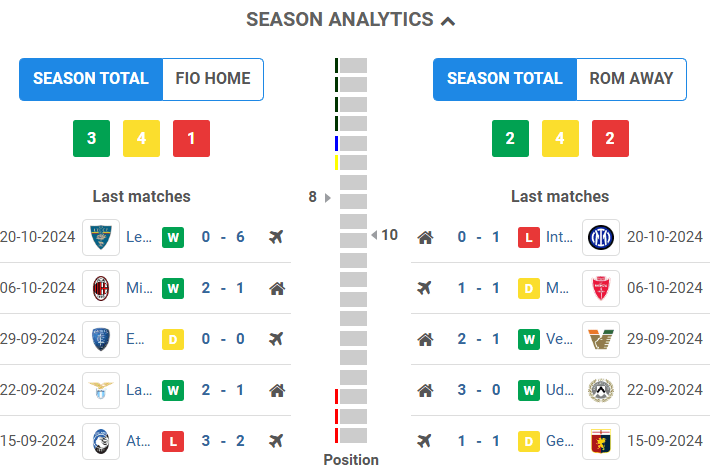
Task: Switch to the FIO HOME tab
Action: pos(212,79)
